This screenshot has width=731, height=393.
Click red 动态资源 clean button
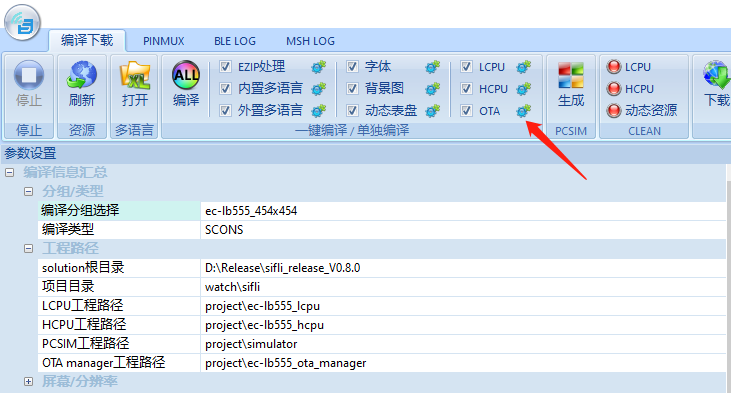click(614, 110)
